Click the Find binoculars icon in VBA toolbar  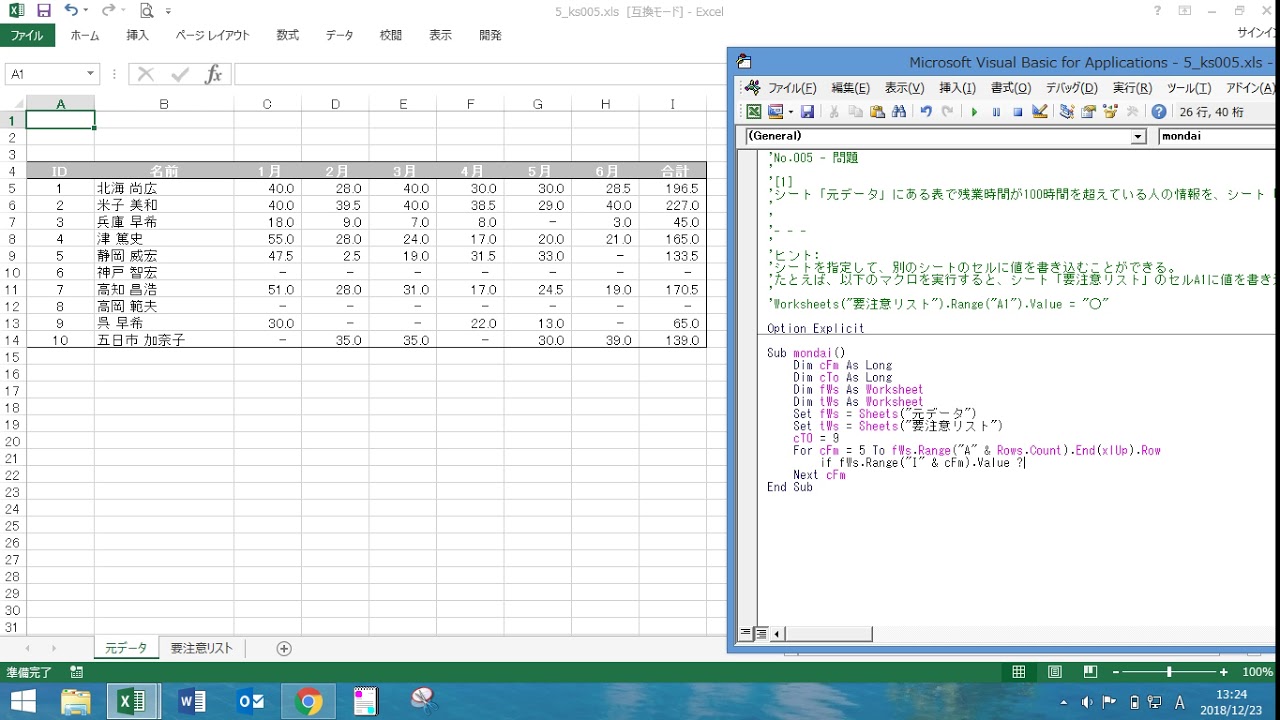899,112
